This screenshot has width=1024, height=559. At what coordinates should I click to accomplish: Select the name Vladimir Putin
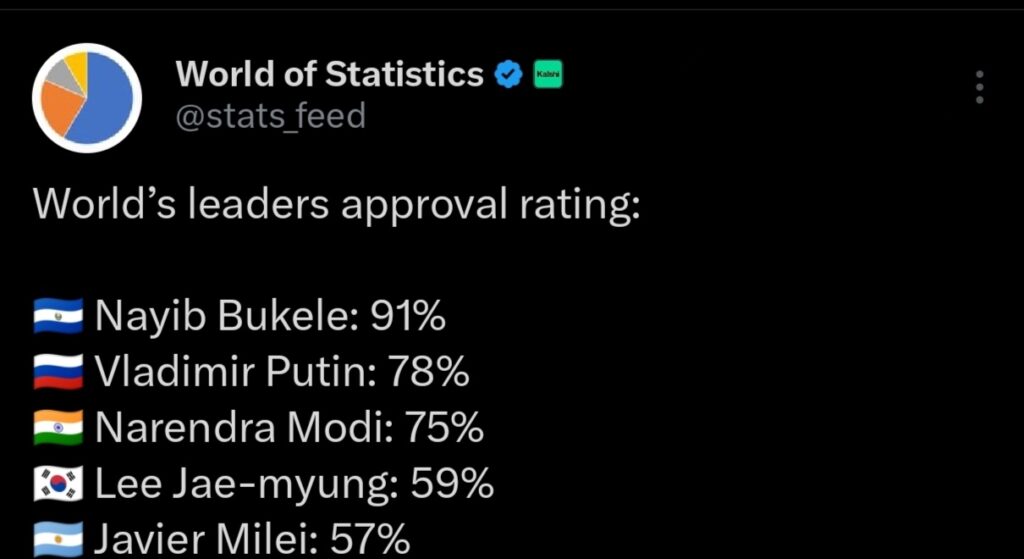(228, 373)
